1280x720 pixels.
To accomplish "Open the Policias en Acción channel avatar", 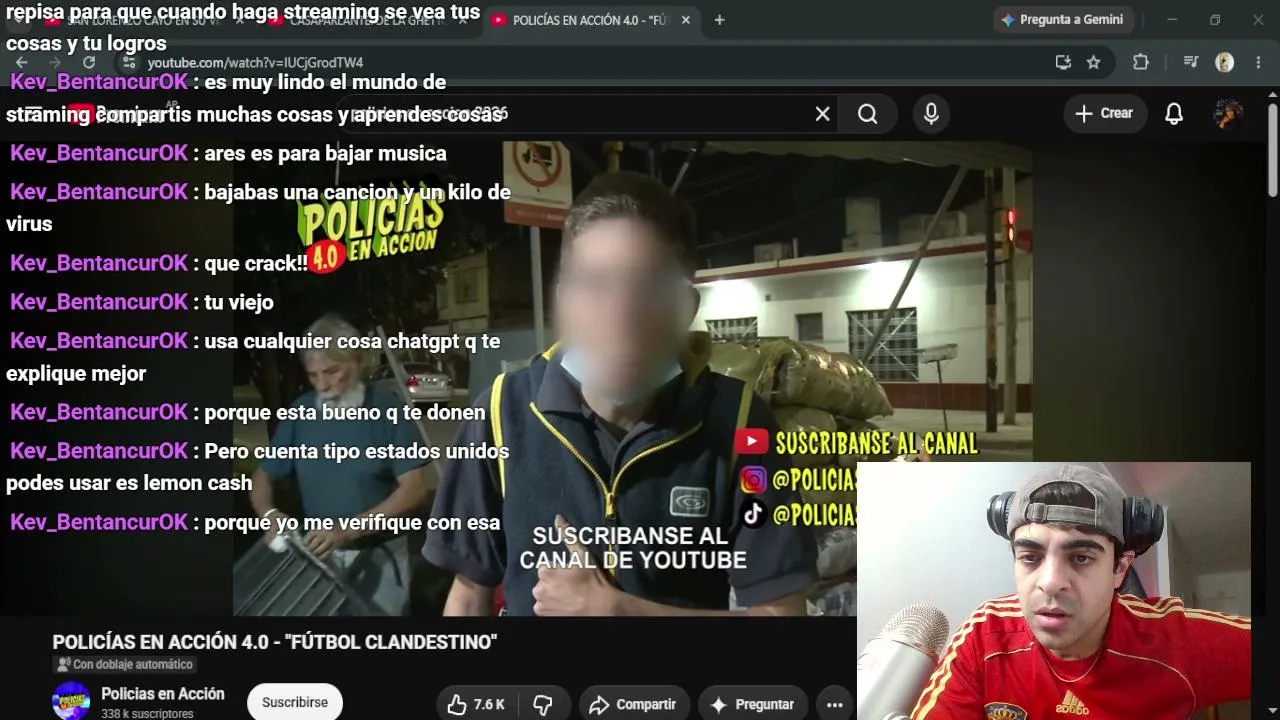I will pyautogui.click(x=71, y=701).
